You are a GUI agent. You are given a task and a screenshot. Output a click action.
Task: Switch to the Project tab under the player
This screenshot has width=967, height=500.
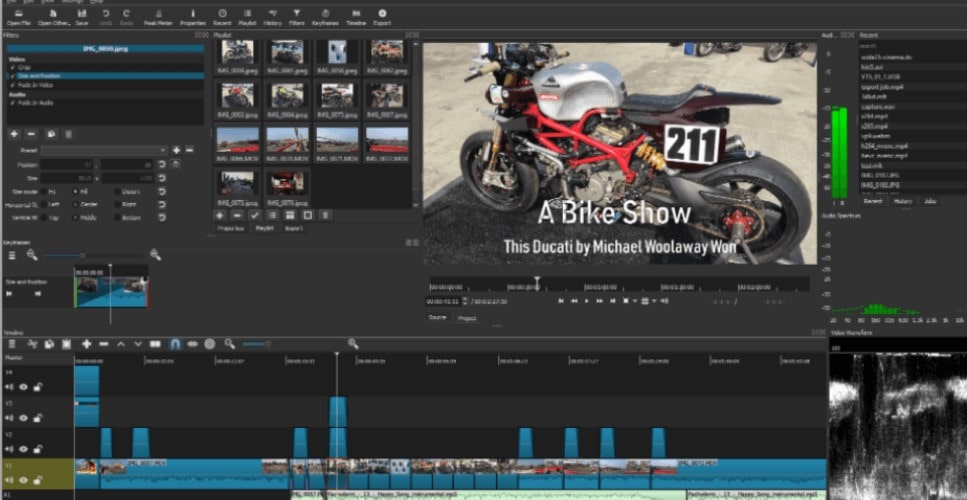coord(466,318)
